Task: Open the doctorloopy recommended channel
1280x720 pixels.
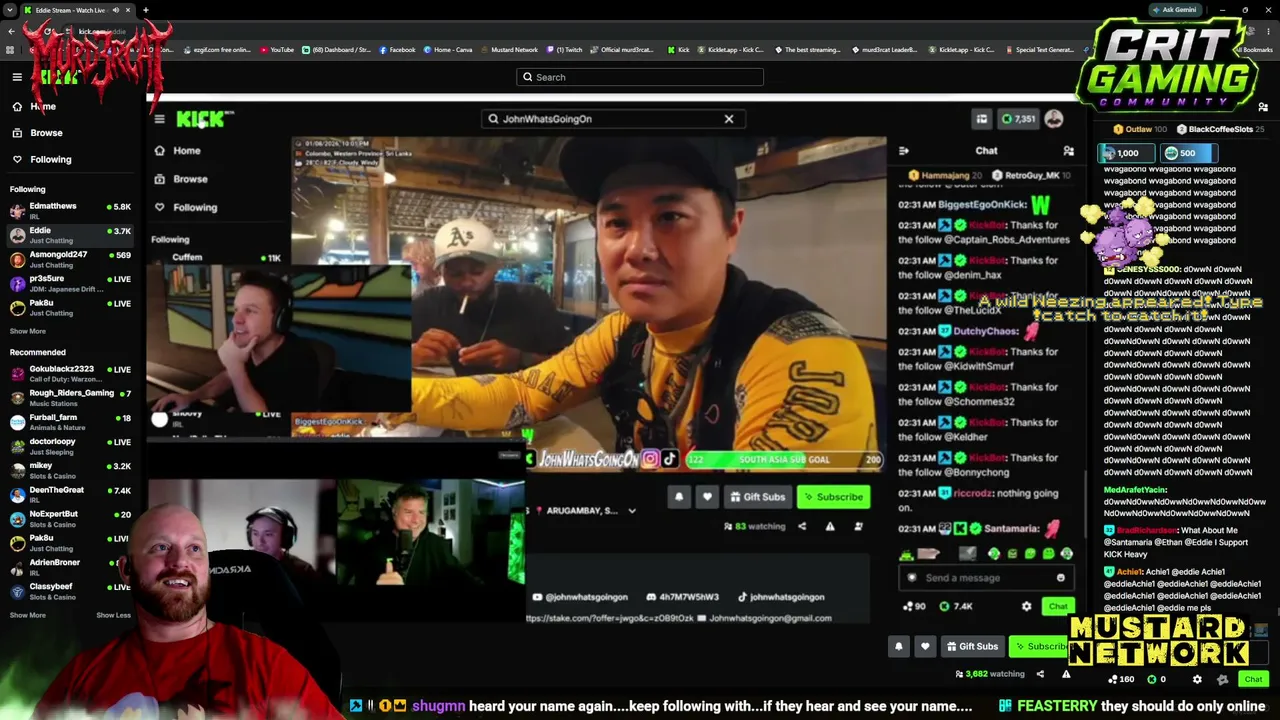Action: click(x=70, y=445)
